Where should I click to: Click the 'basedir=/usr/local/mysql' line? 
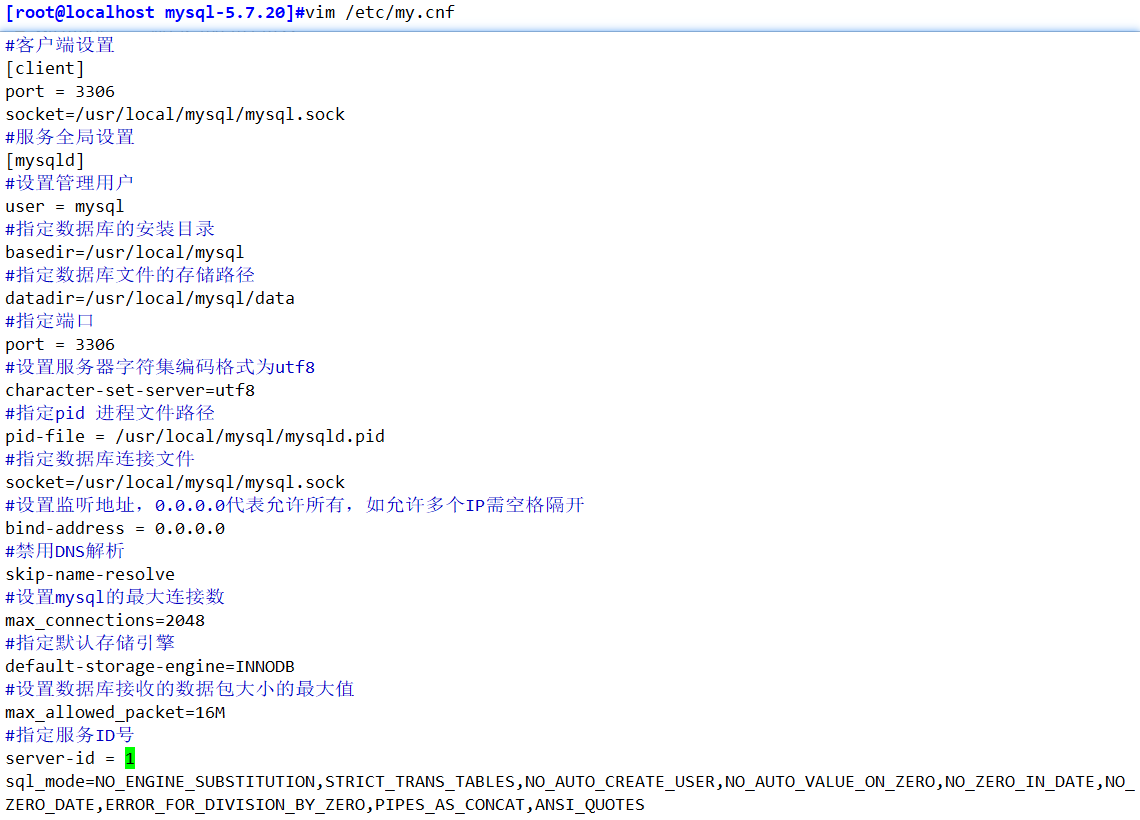click(124, 252)
